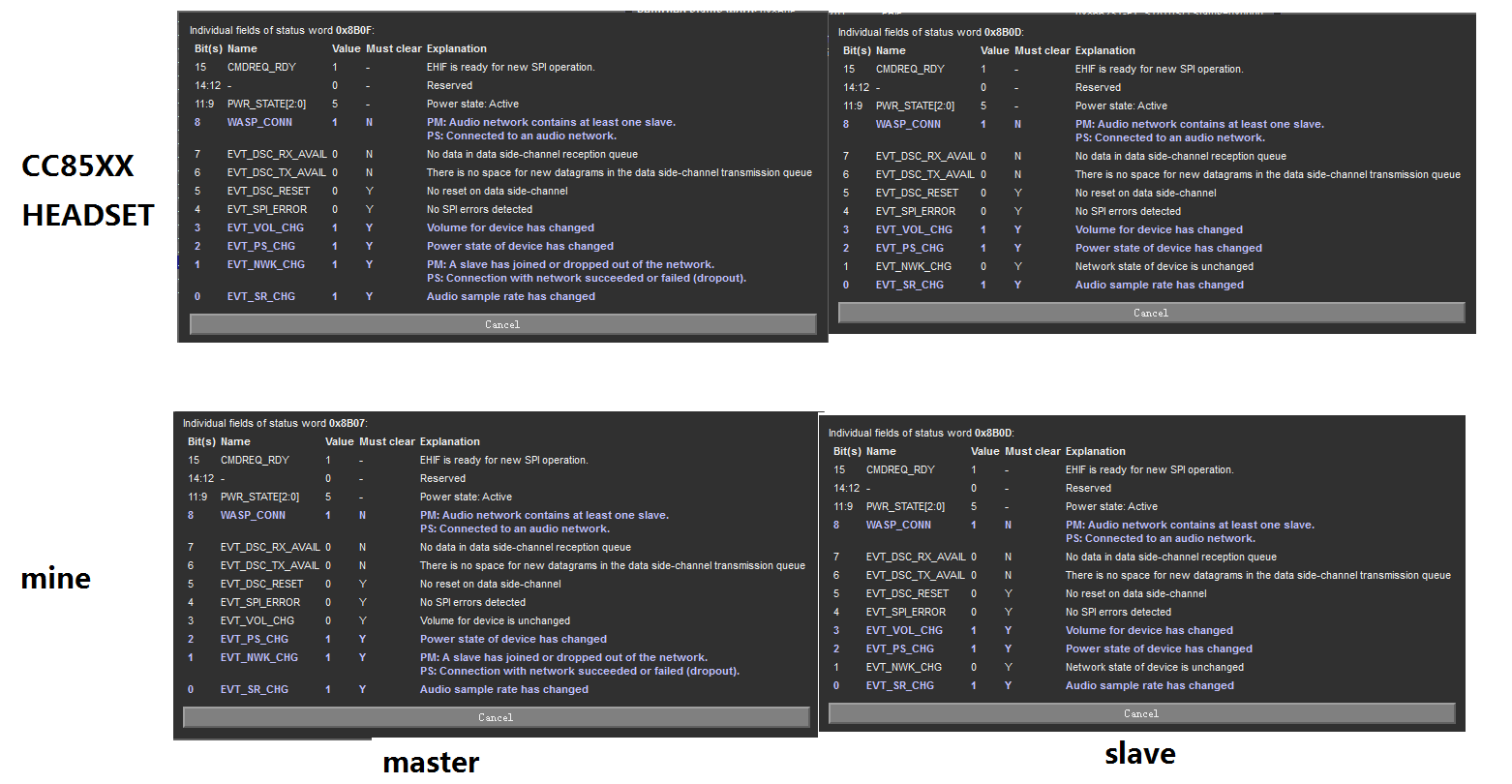This screenshot has height=784, width=1512.
Task: Click 'Reserved' explanation in the 0x8B07 dialog
Action: (442, 479)
